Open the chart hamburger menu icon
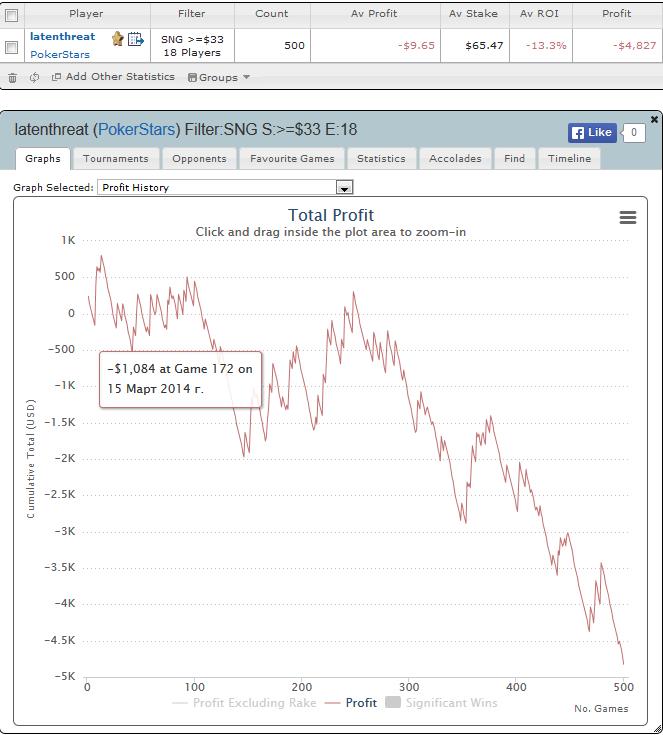 click(628, 217)
